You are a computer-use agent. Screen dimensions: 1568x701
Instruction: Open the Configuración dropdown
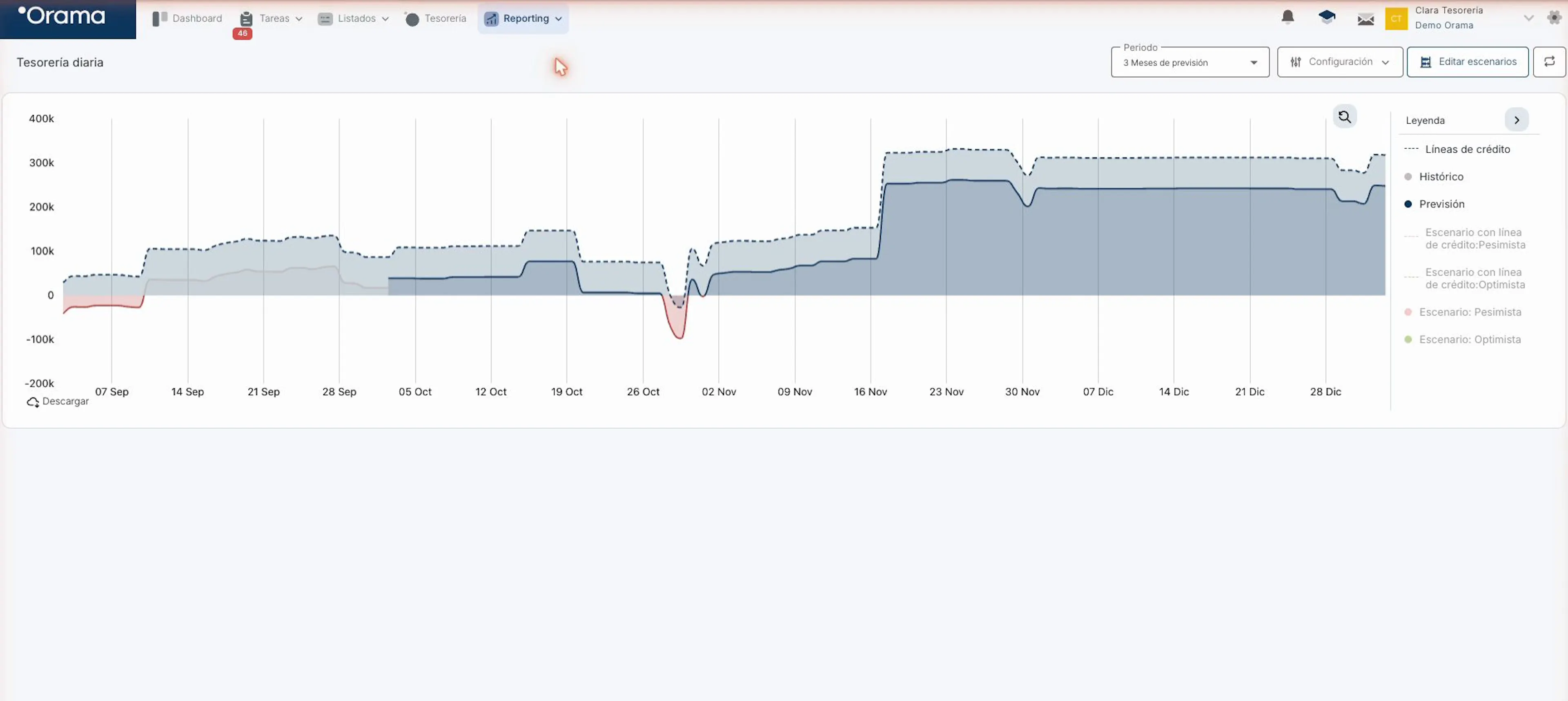click(x=1340, y=62)
